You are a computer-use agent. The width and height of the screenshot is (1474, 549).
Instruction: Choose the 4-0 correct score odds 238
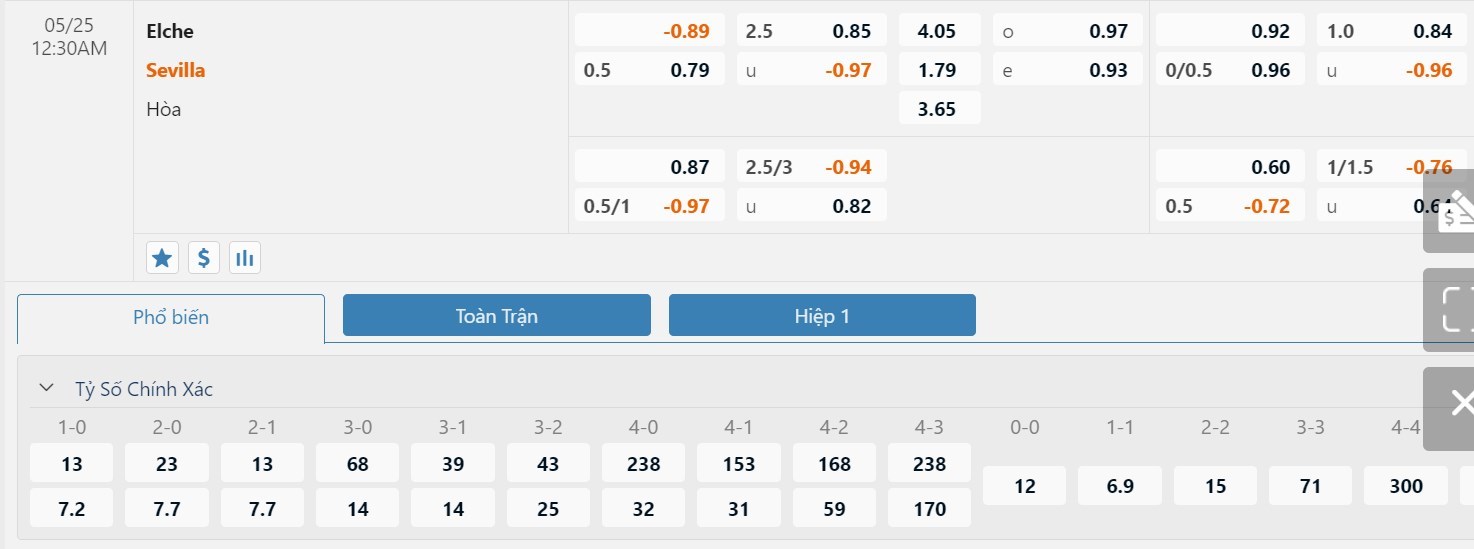[644, 464]
